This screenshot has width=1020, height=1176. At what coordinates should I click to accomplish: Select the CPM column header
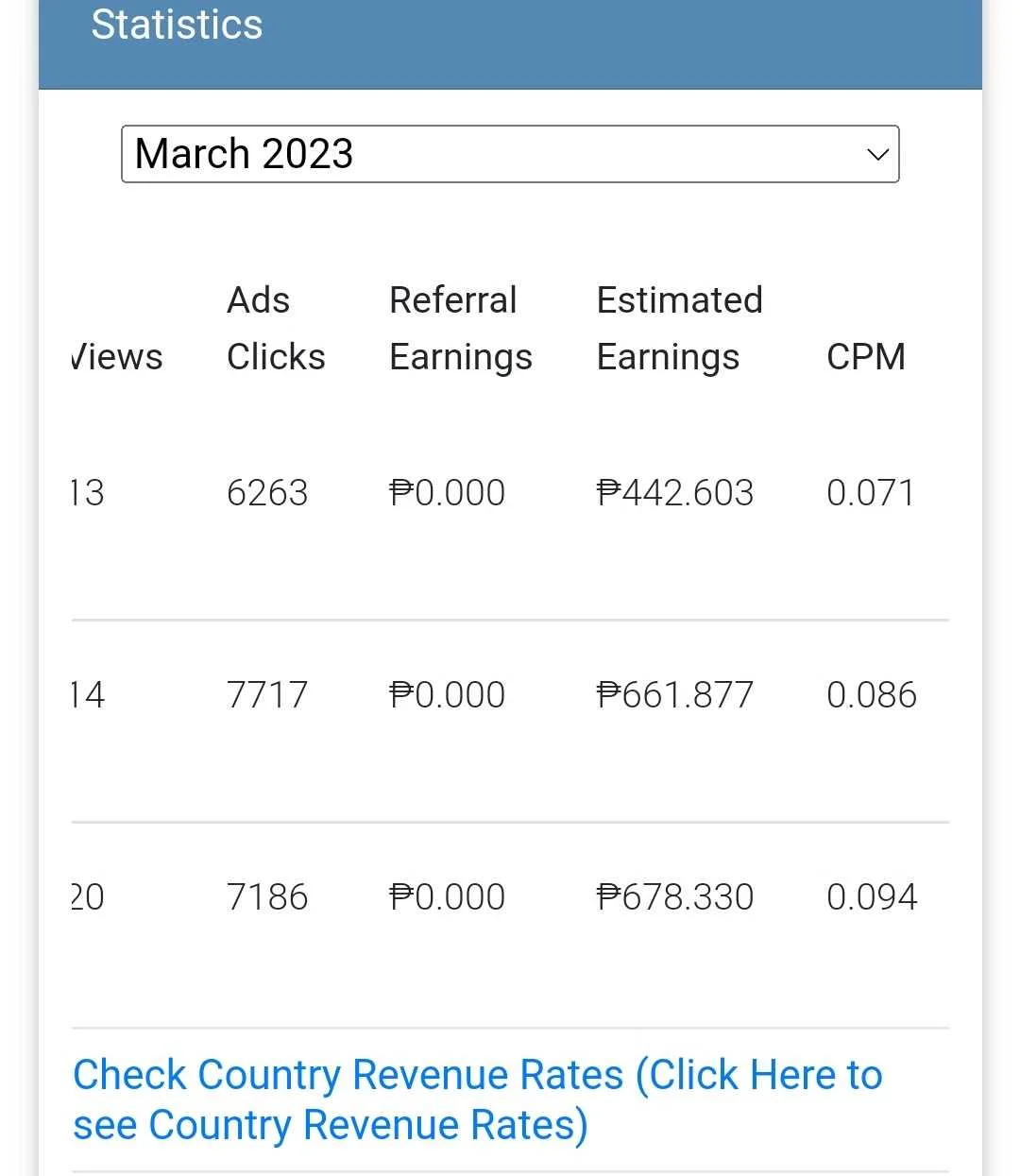(866, 357)
